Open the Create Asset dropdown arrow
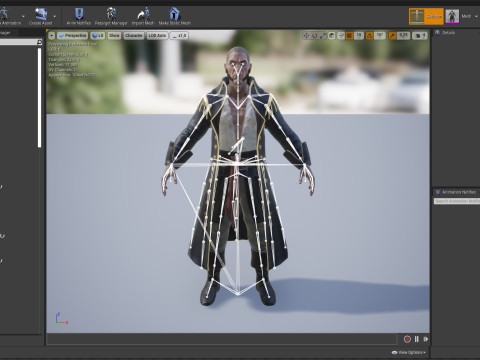The image size is (480, 360). [55, 16]
